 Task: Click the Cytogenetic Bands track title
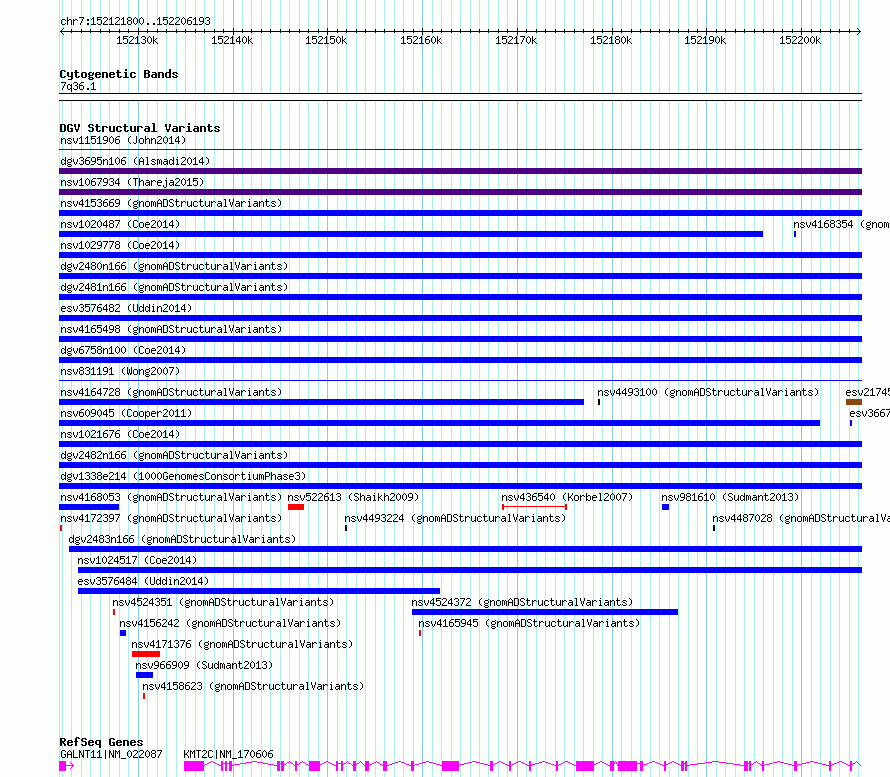[x=119, y=74]
